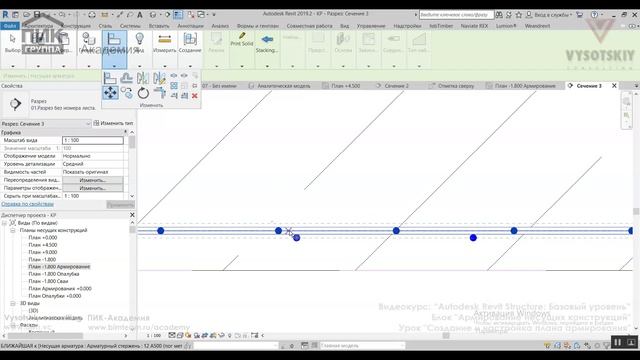Screen dimensions: 640x360
Task: Click the keyword search input field
Action: [456, 15]
